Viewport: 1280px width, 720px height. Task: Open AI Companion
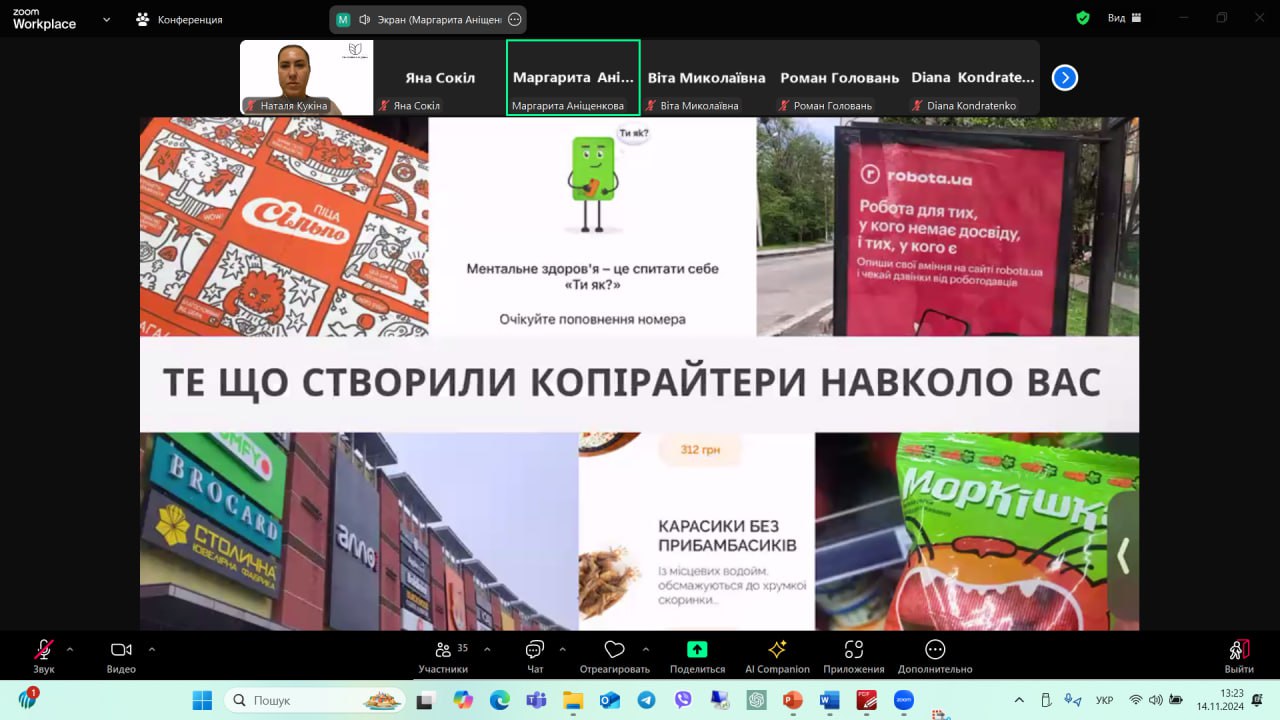(777, 656)
